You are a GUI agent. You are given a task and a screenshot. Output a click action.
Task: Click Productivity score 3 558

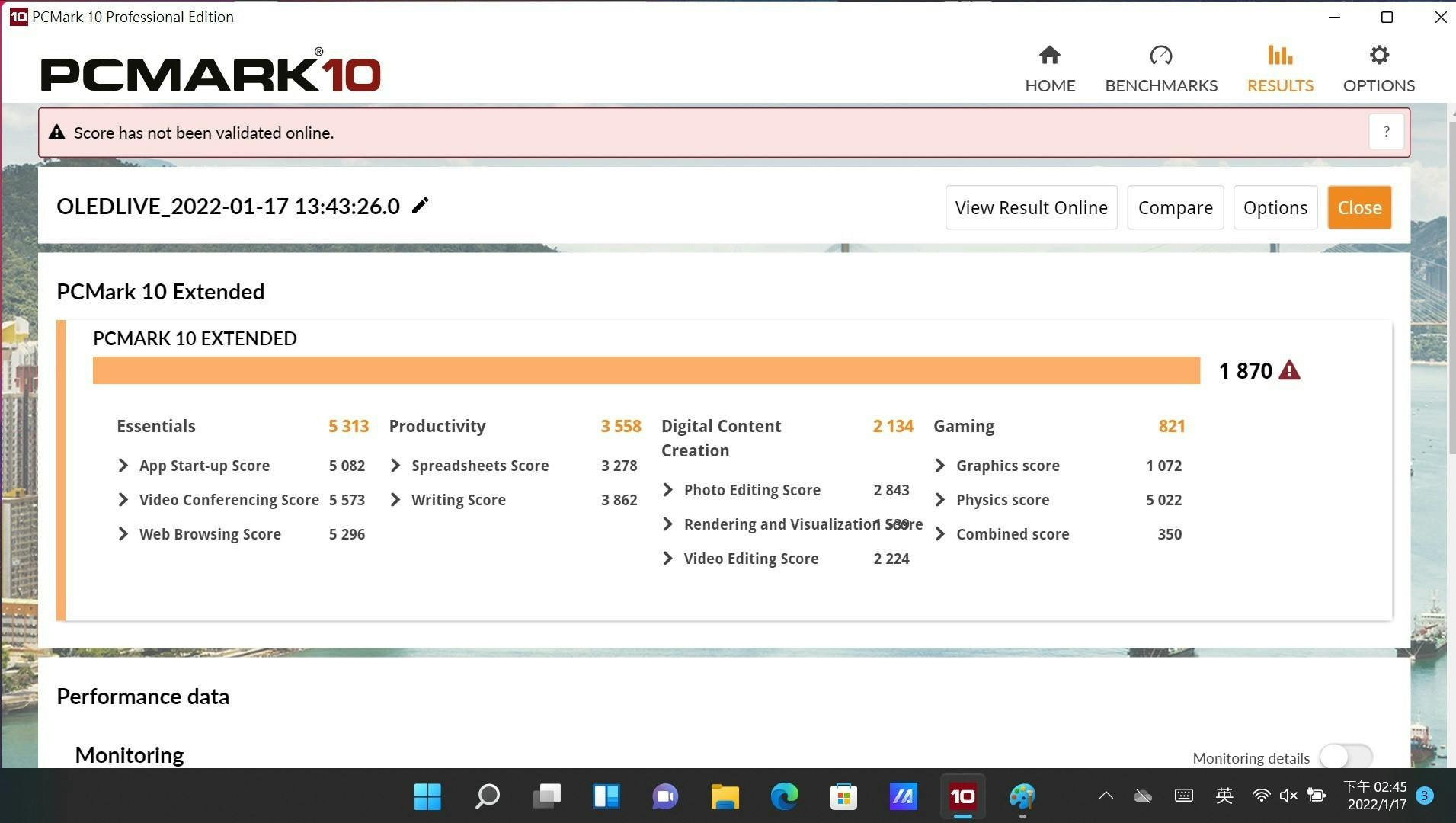coord(621,426)
